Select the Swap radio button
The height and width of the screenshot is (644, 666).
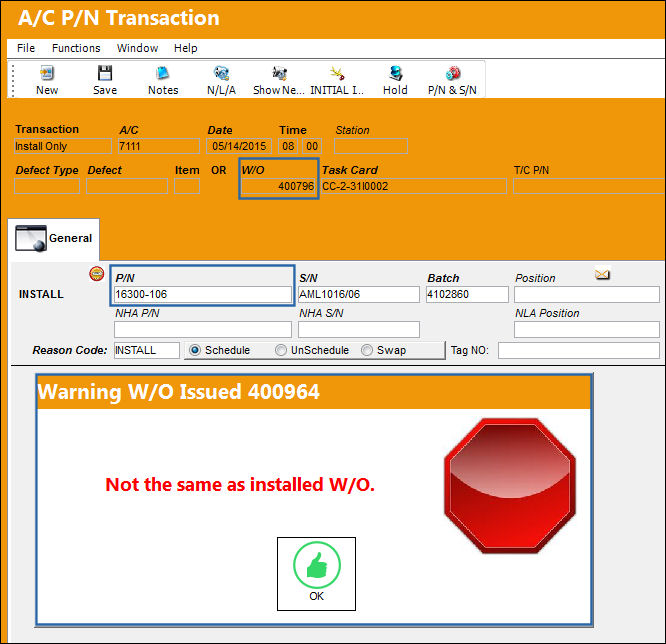click(x=367, y=350)
